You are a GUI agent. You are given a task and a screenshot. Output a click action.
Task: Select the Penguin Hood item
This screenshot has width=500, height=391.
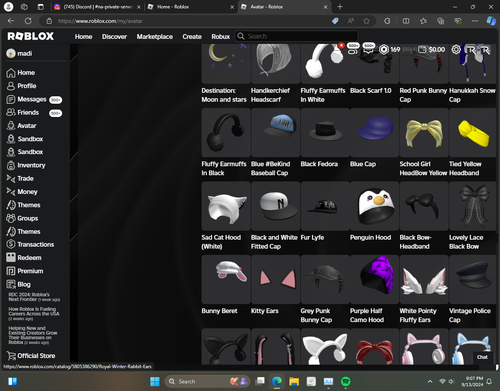(374, 206)
